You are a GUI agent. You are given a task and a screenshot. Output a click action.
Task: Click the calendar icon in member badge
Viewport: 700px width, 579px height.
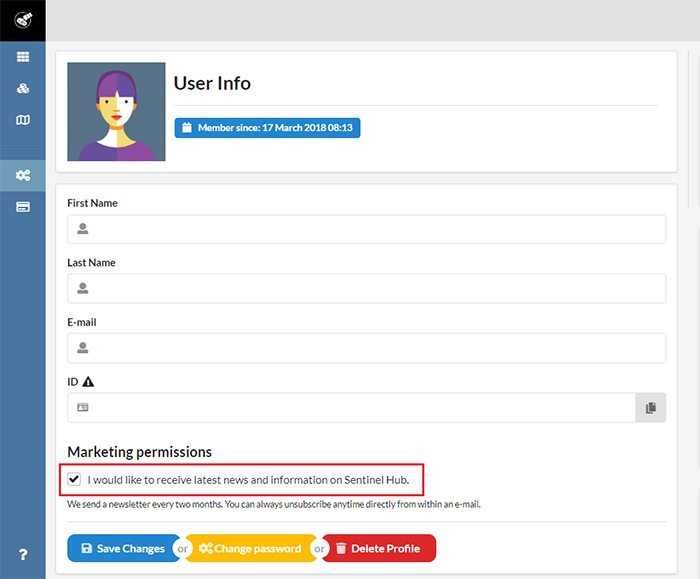tap(187, 128)
